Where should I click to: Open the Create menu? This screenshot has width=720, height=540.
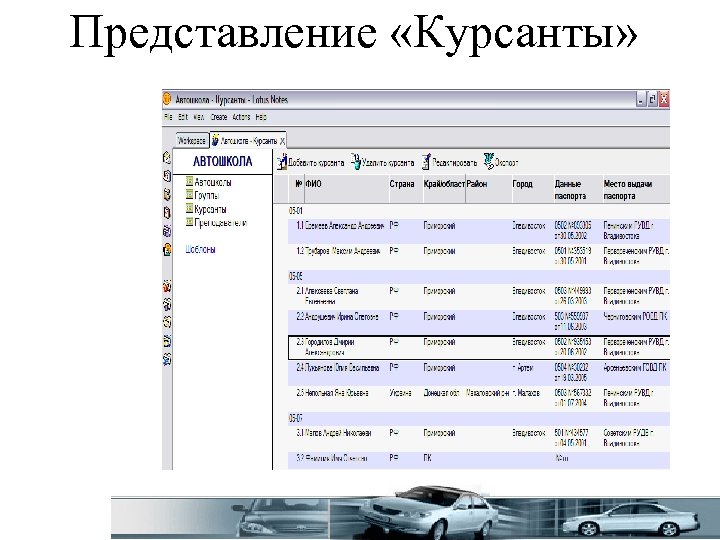tap(219, 117)
